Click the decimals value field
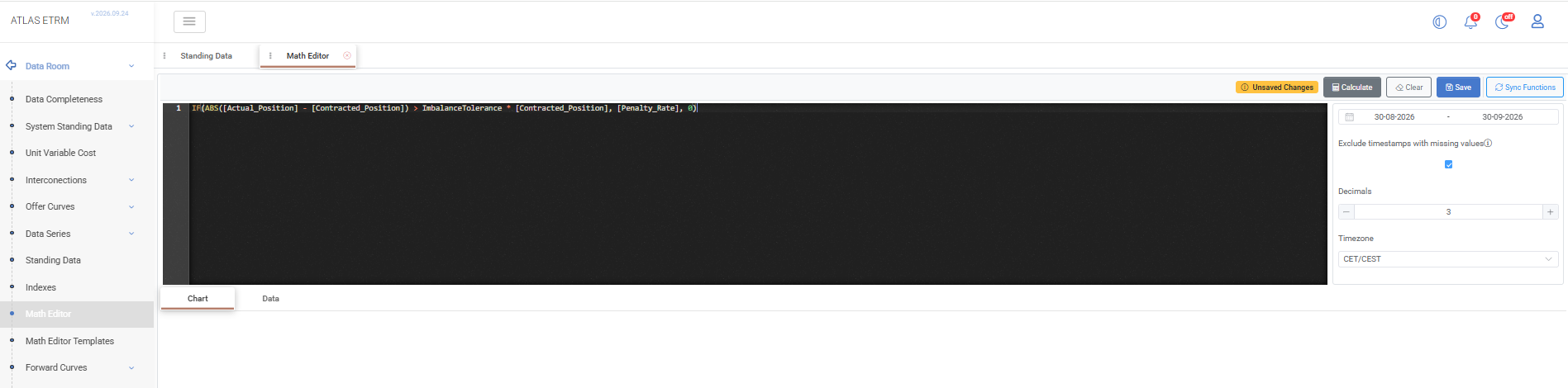 click(1448, 212)
